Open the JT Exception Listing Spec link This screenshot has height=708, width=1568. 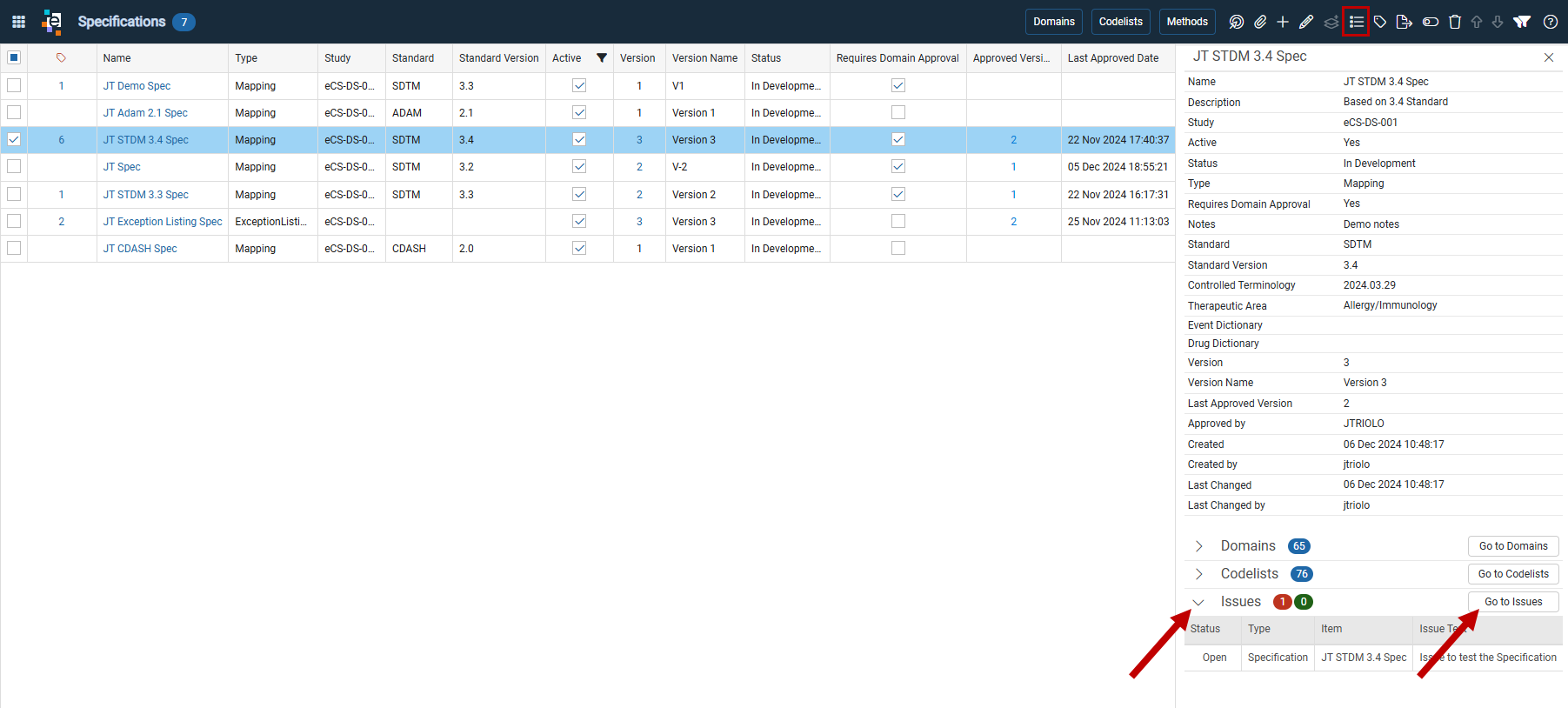coord(163,222)
